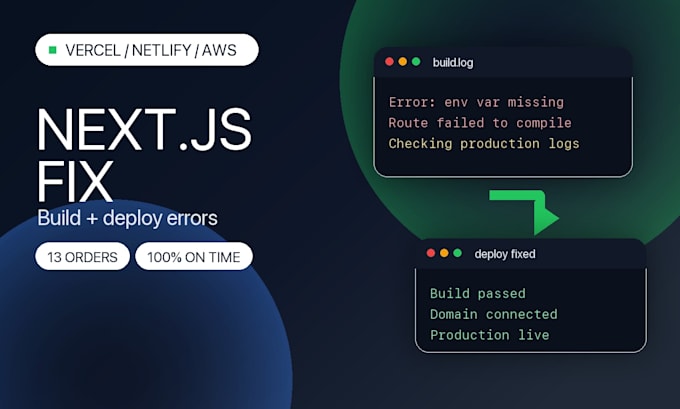Close the build.log window via red dot
This screenshot has width=680, height=409.
click(x=389, y=62)
